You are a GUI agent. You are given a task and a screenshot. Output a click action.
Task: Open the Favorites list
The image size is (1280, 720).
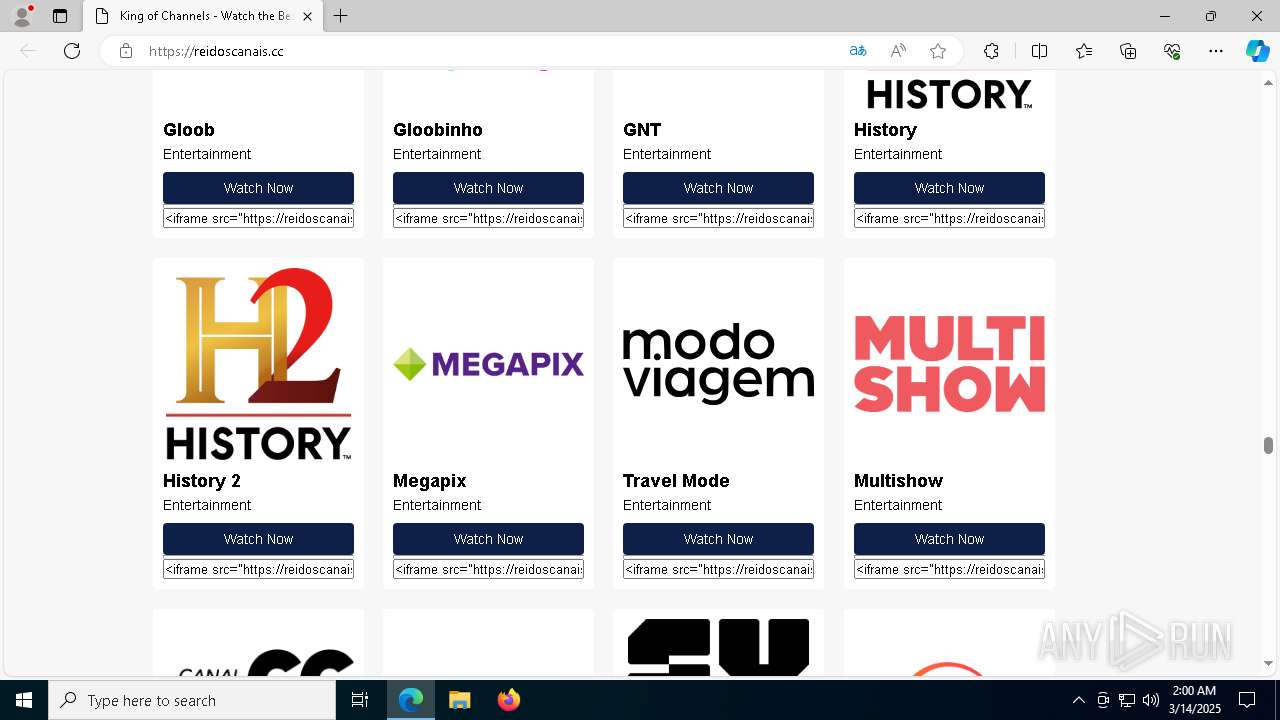(1084, 51)
